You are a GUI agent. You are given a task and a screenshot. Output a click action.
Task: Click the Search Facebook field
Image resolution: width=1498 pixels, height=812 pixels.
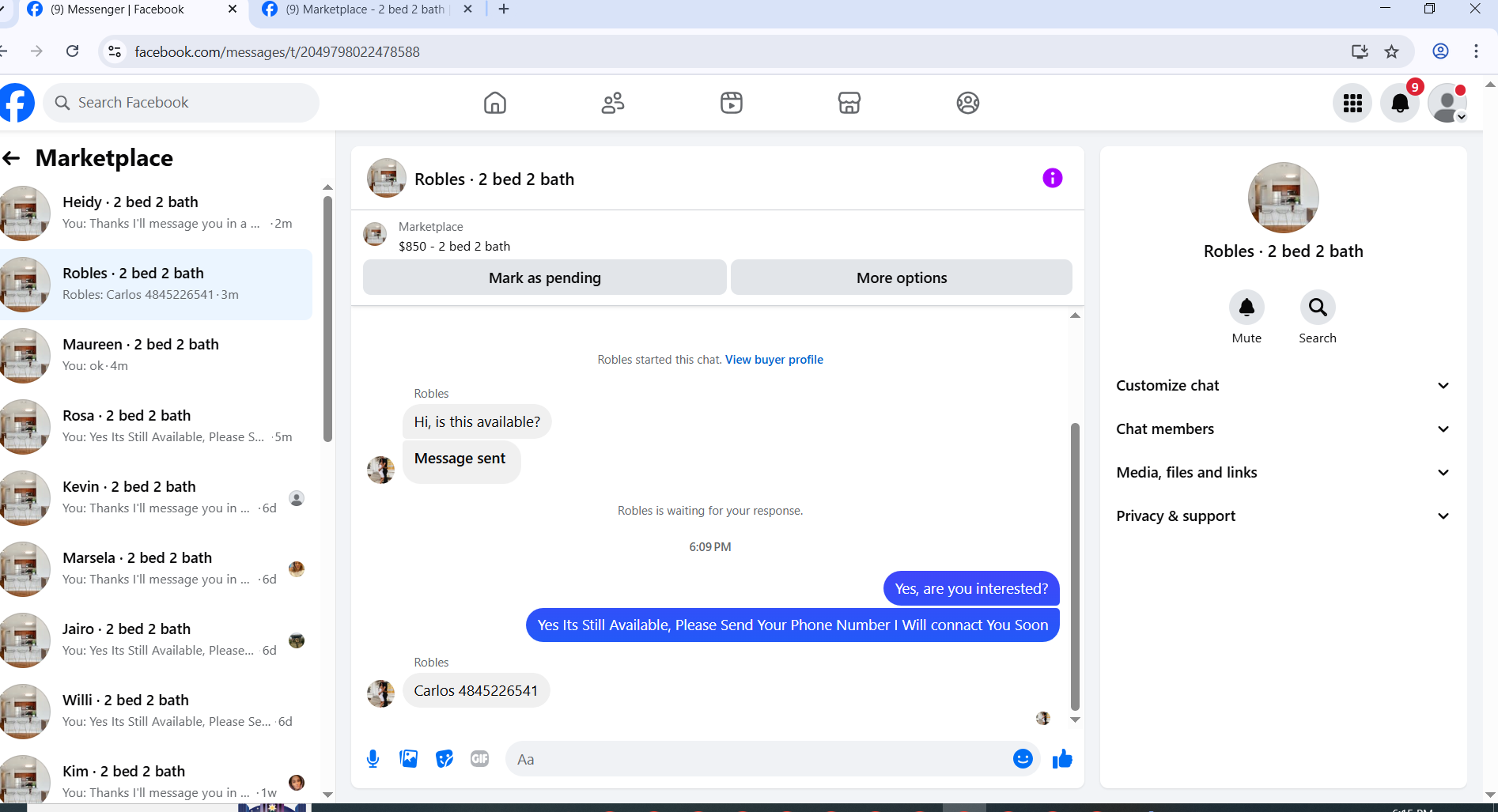coord(182,103)
